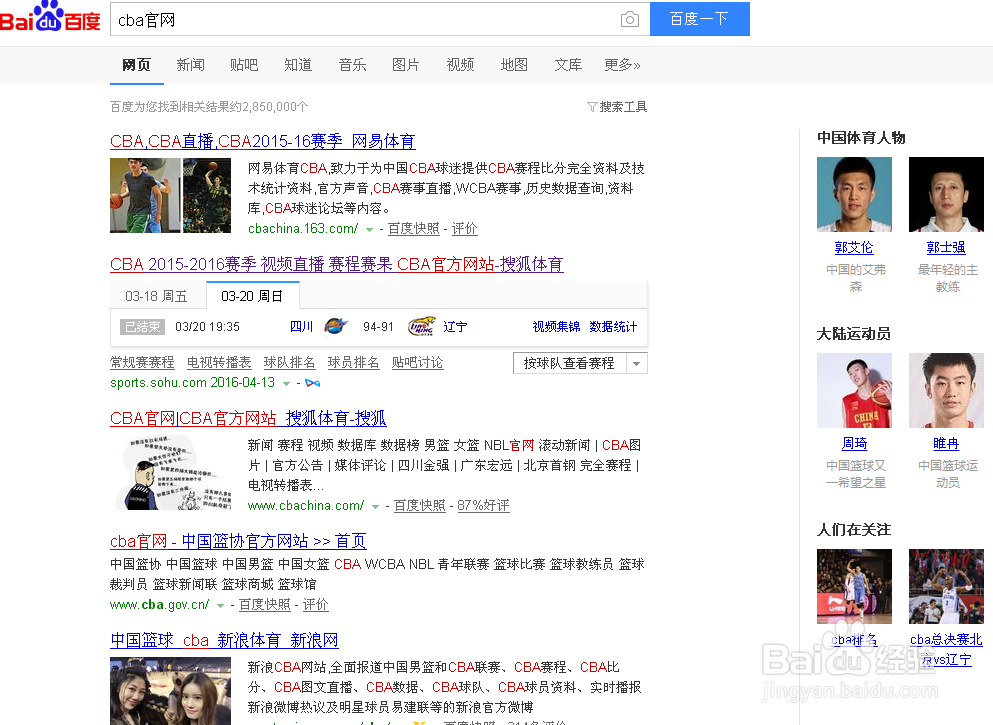Click 睢冉 portrait photo
Screen dimensions: 993x725
946,390
